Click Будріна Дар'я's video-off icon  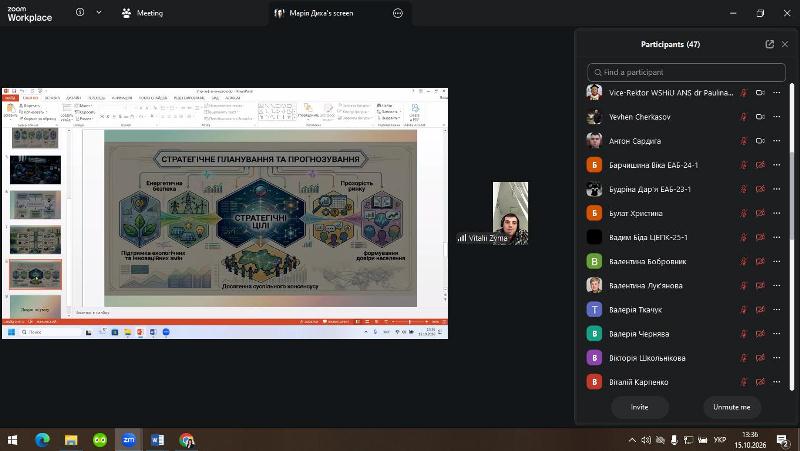click(x=760, y=189)
